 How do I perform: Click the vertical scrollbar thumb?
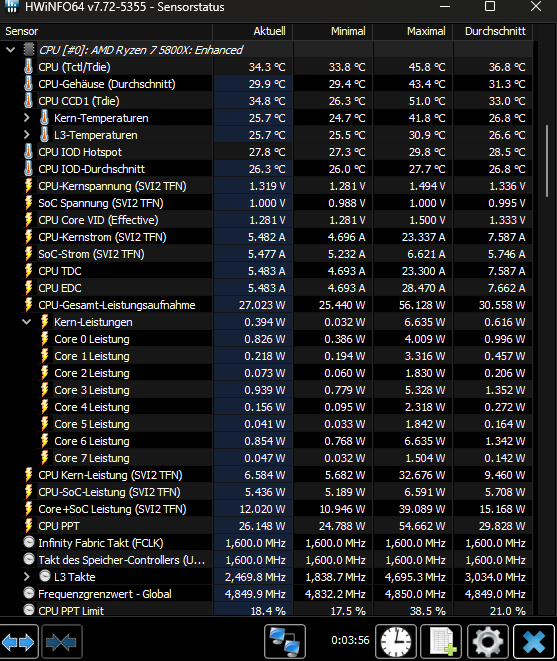[547, 161]
